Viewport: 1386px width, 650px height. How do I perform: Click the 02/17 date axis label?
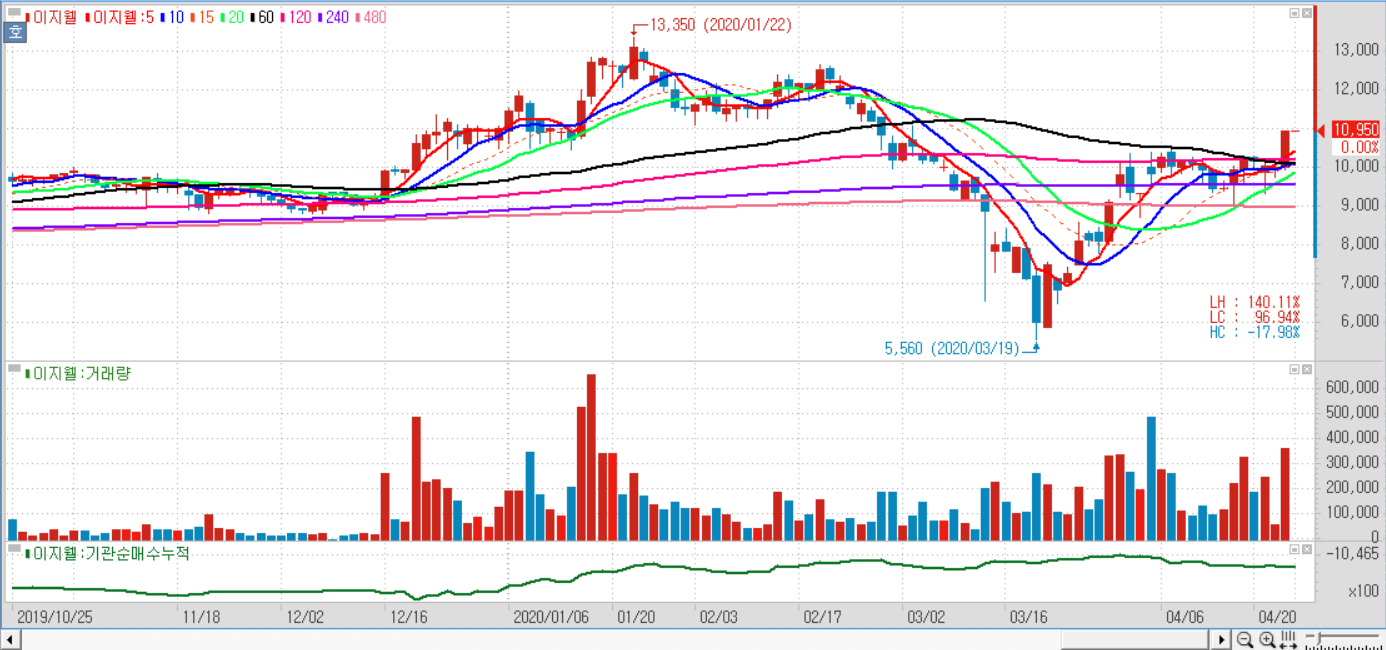tap(822, 616)
